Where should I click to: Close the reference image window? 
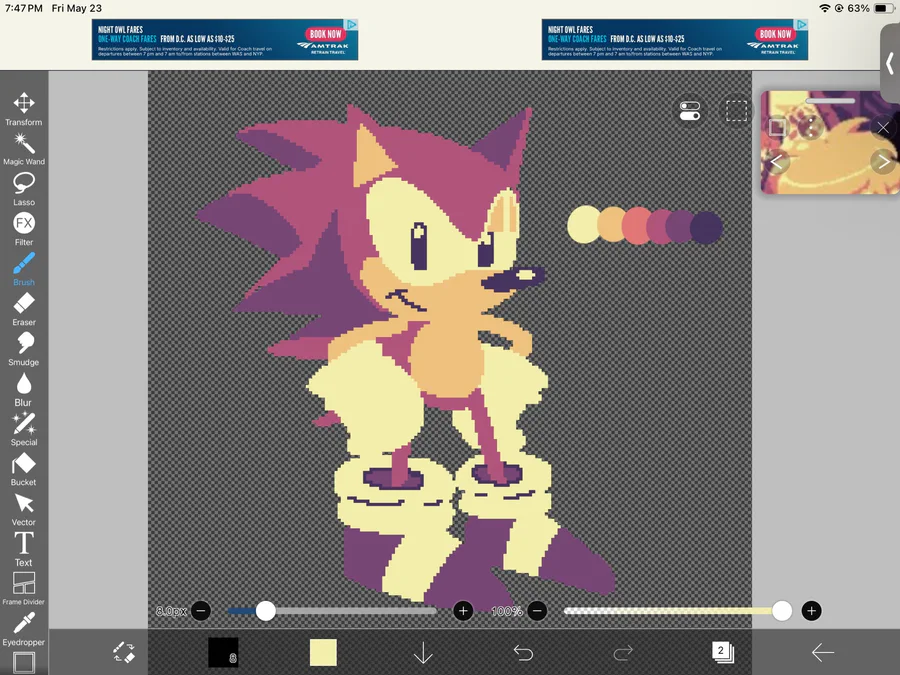[883, 127]
